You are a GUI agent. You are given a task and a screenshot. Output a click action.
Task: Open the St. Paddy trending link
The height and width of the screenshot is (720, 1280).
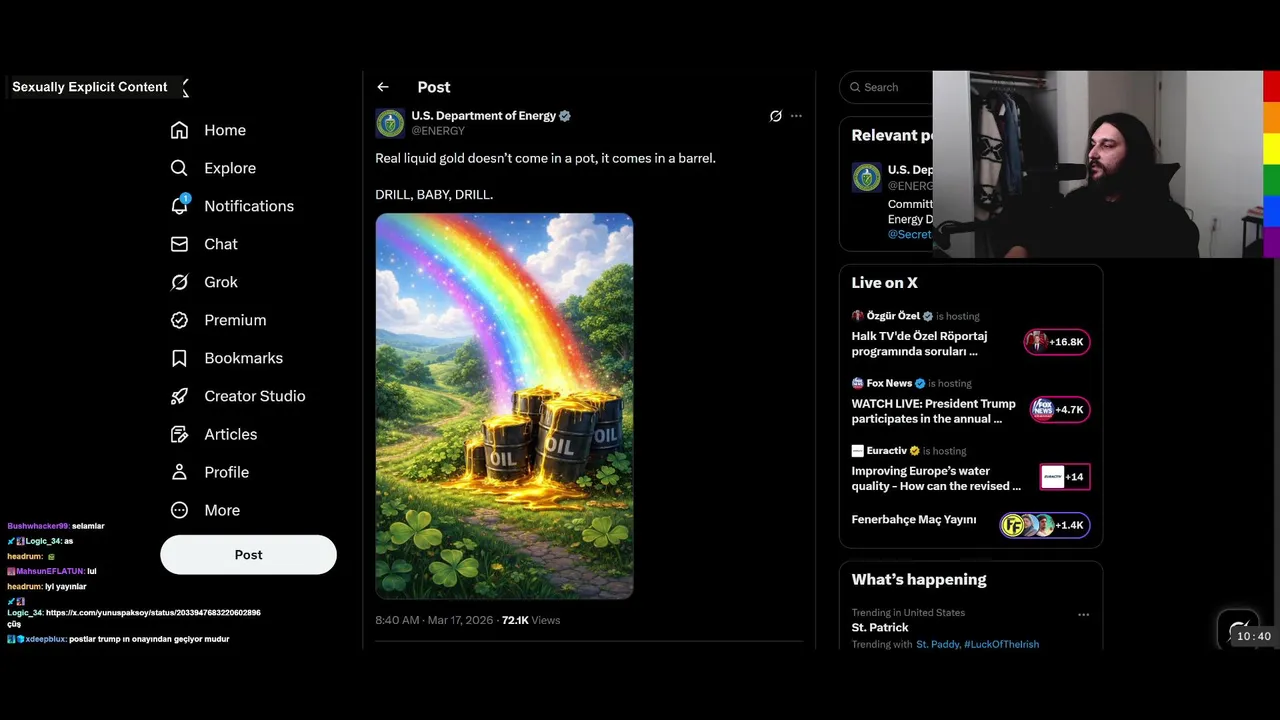937,645
